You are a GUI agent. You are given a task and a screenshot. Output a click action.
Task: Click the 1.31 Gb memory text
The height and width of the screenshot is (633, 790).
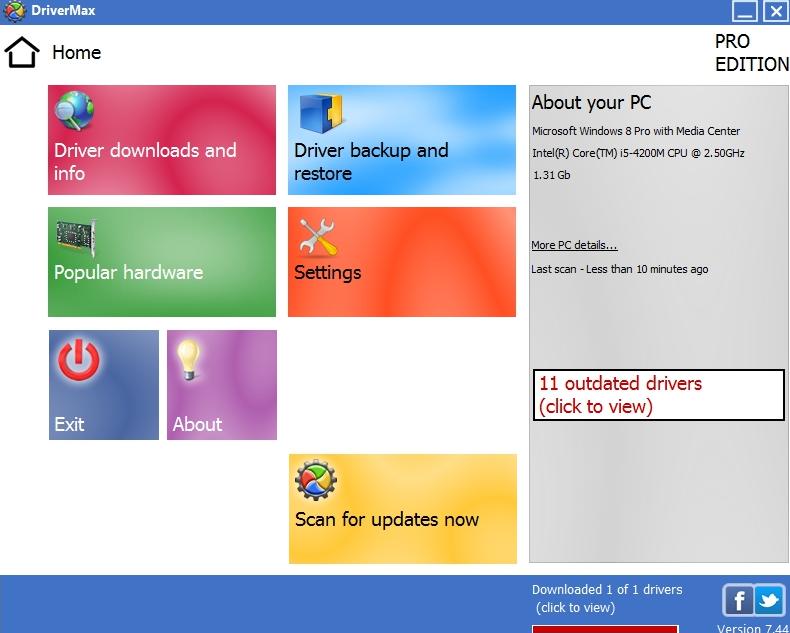(x=551, y=175)
